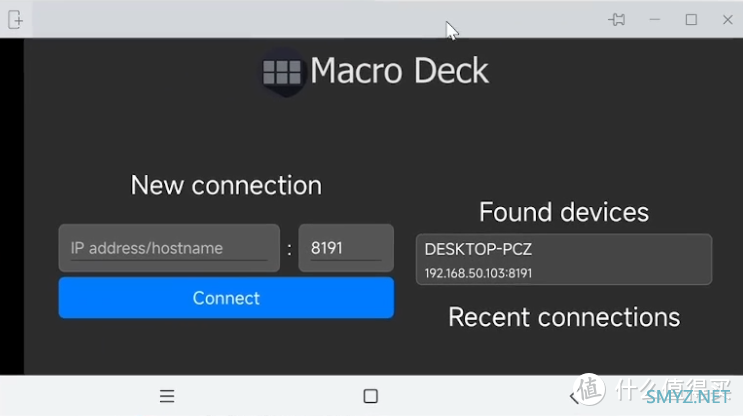This screenshot has width=743, height=416.
Task: Click the Found devices heading
Action: pyautogui.click(x=564, y=212)
